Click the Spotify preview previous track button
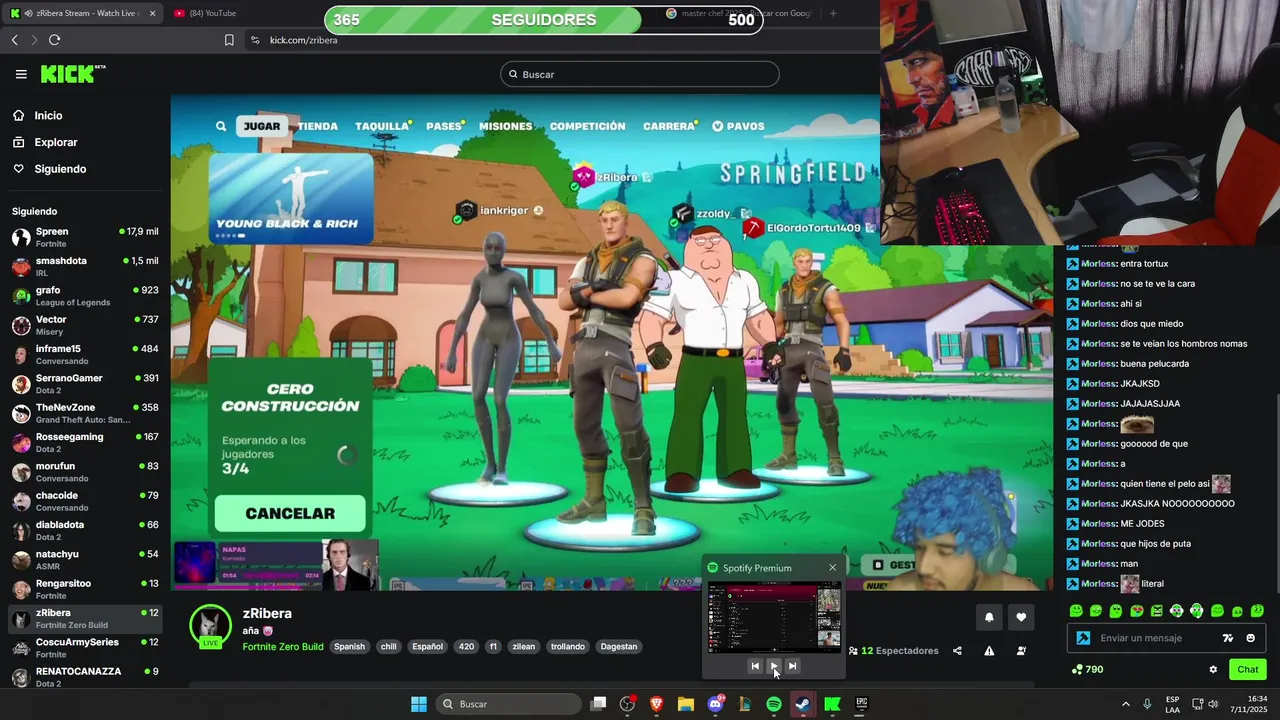This screenshot has height=720, width=1280. coord(755,666)
